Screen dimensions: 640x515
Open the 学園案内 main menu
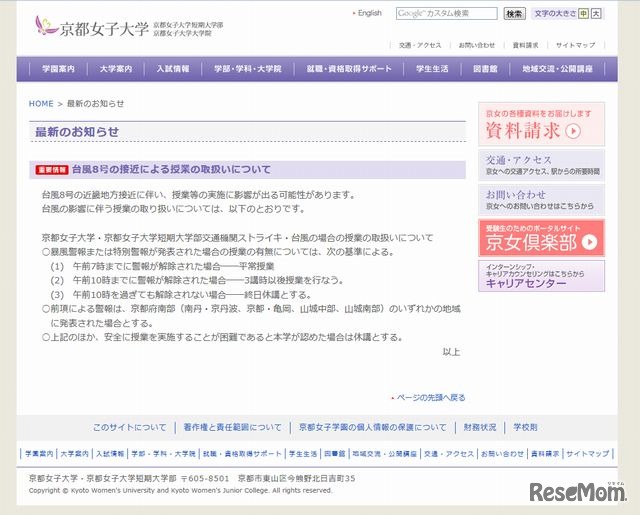pos(58,69)
